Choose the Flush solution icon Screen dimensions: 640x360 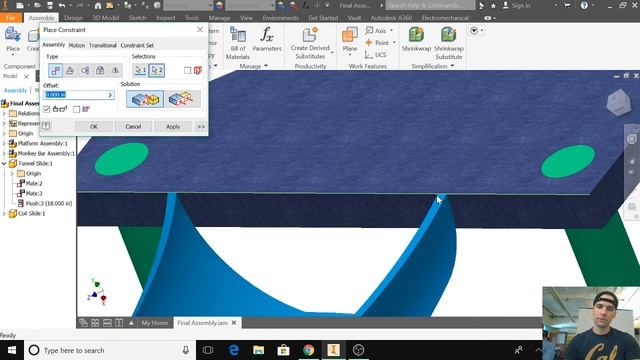click(182, 99)
